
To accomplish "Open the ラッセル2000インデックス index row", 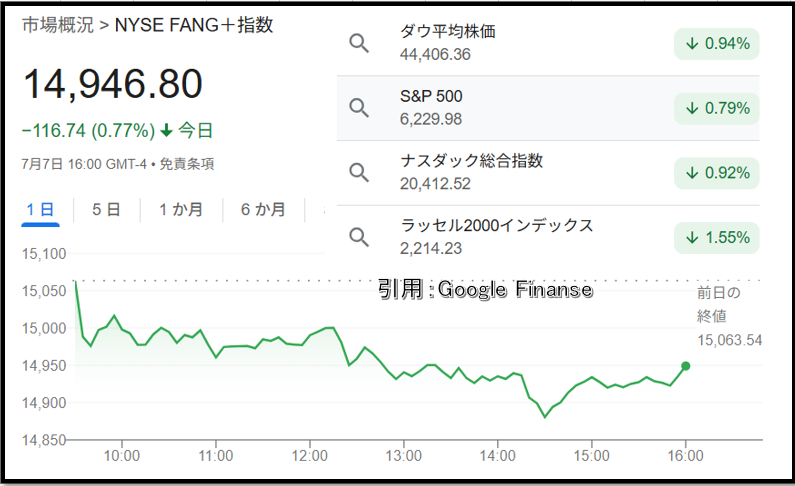I will click(x=548, y=238).
